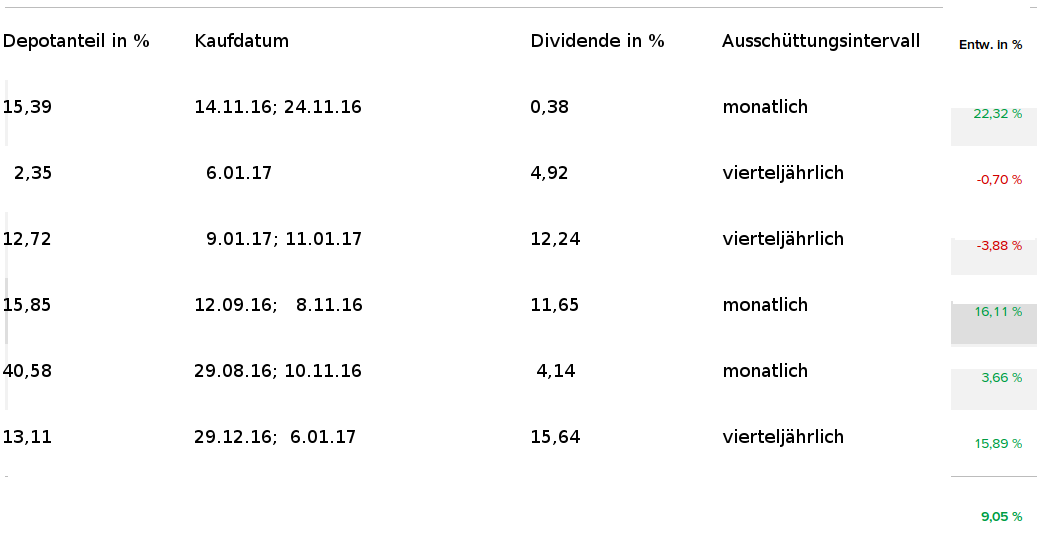Select the -0,70 % performance value
The image size is (1037, 552).
click(x=999, y=180)
